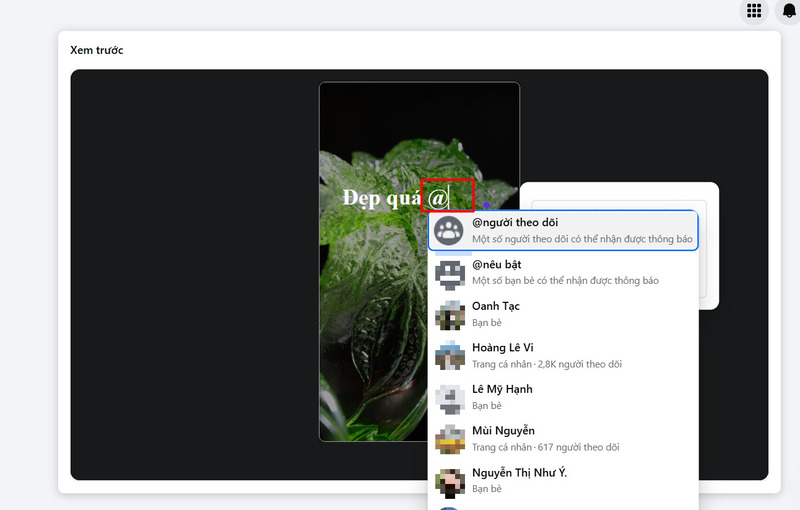Click the followers group icon in mention list

click(x=450, y=231)
